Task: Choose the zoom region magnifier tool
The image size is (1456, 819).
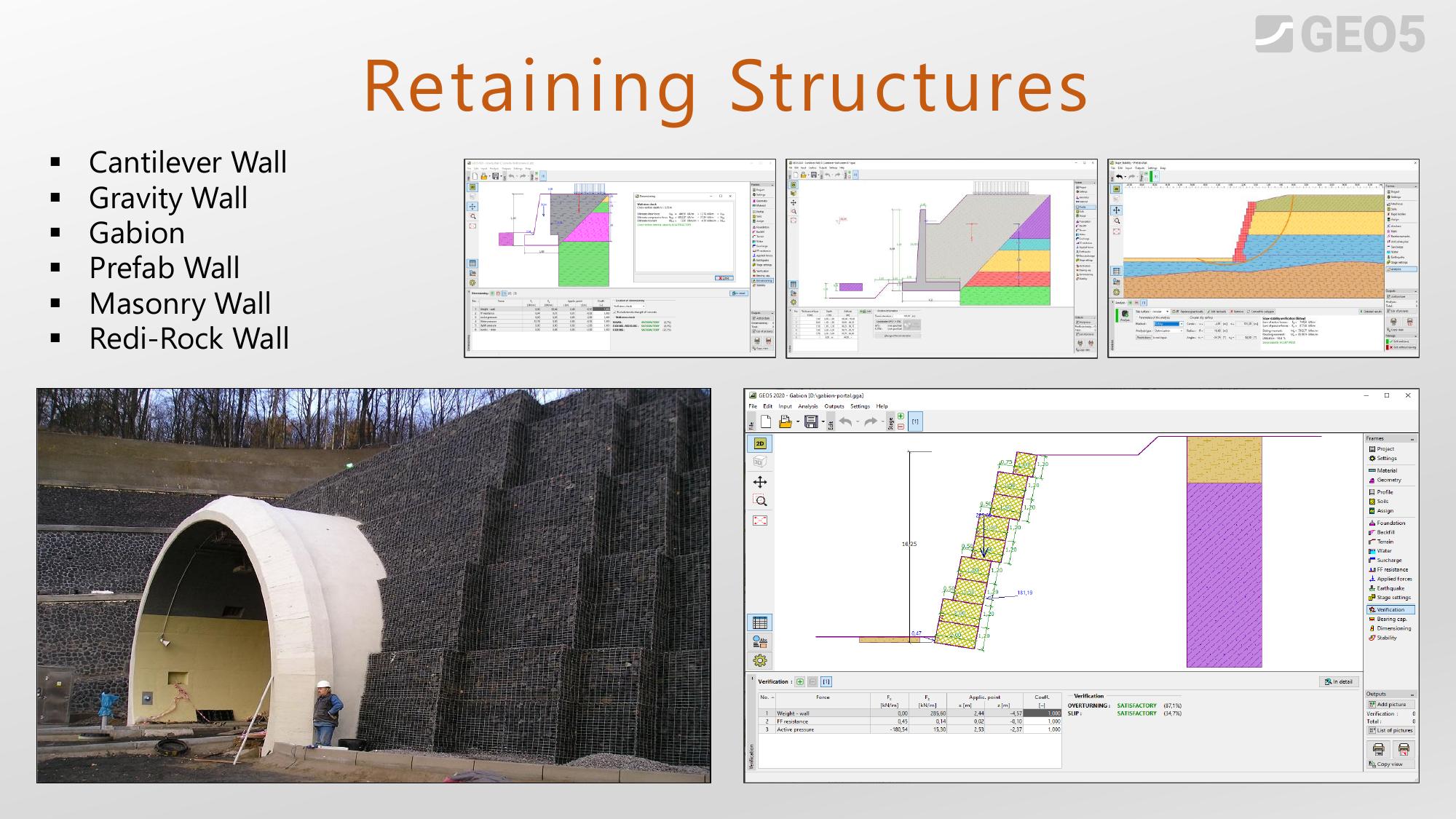Action: click(x=760, y=501)
